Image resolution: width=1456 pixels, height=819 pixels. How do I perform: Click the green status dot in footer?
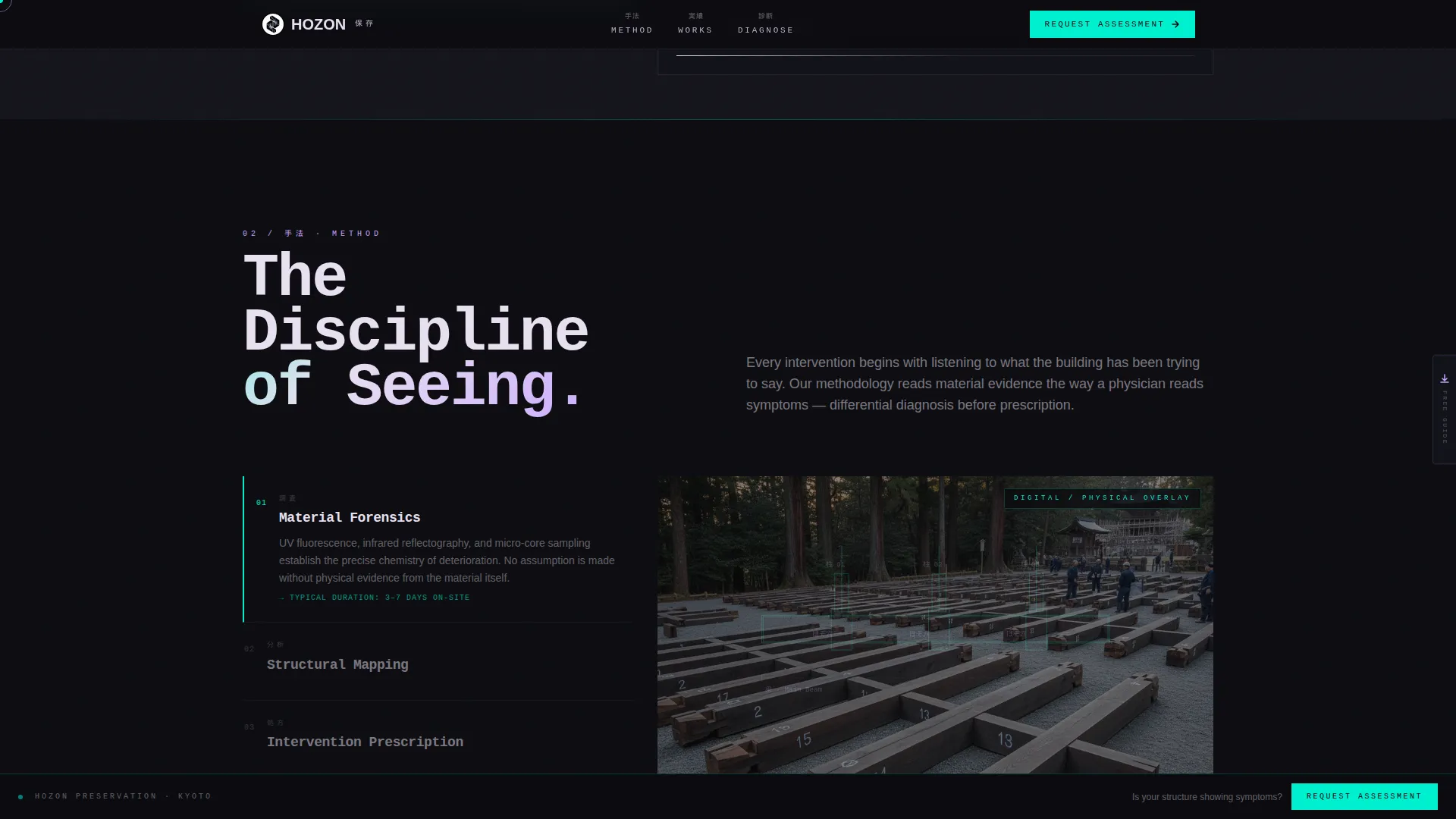pyautogui.click(x=20, y=797)
